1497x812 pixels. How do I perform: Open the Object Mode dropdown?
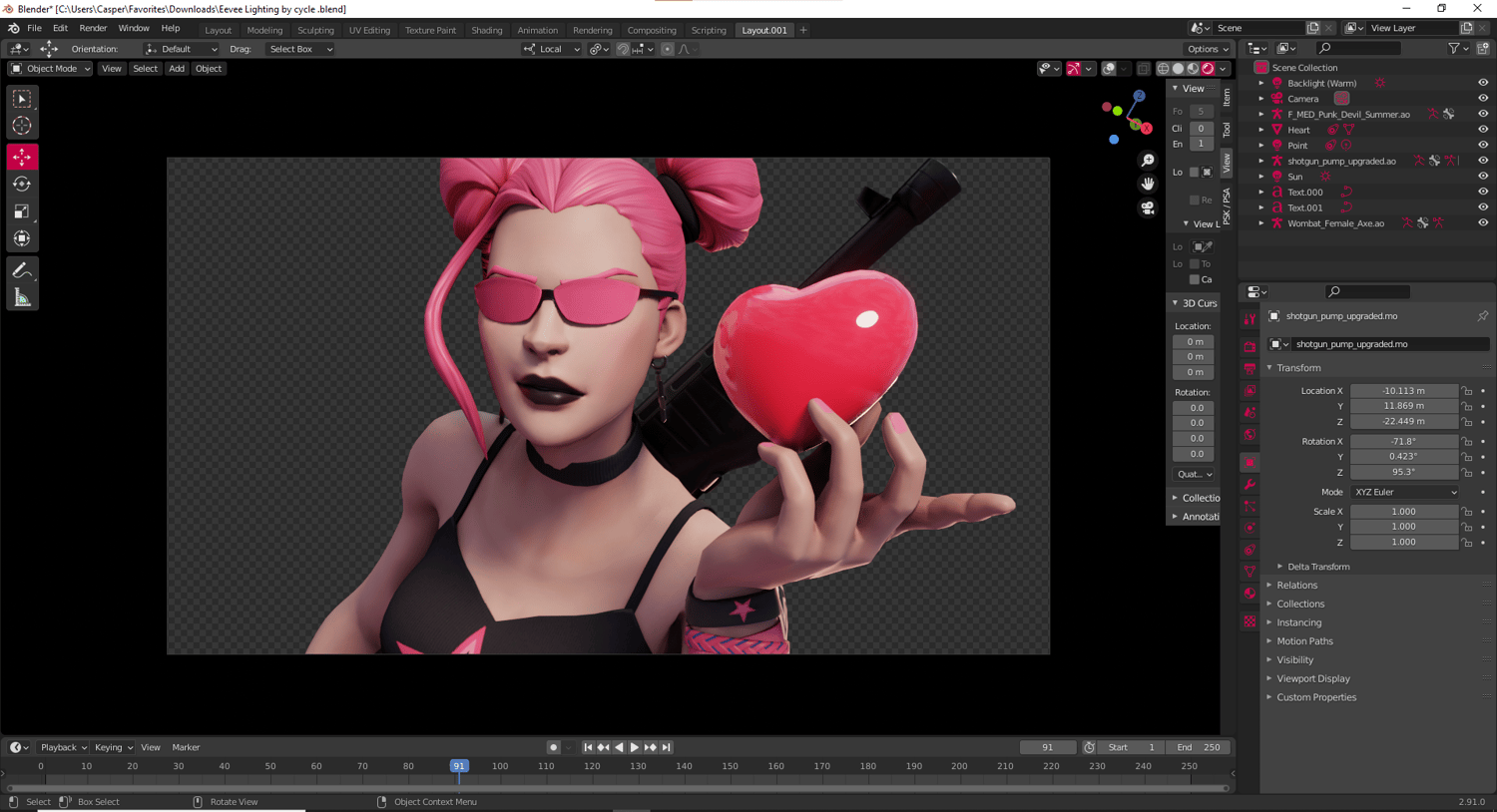click(x=50, y=69)
